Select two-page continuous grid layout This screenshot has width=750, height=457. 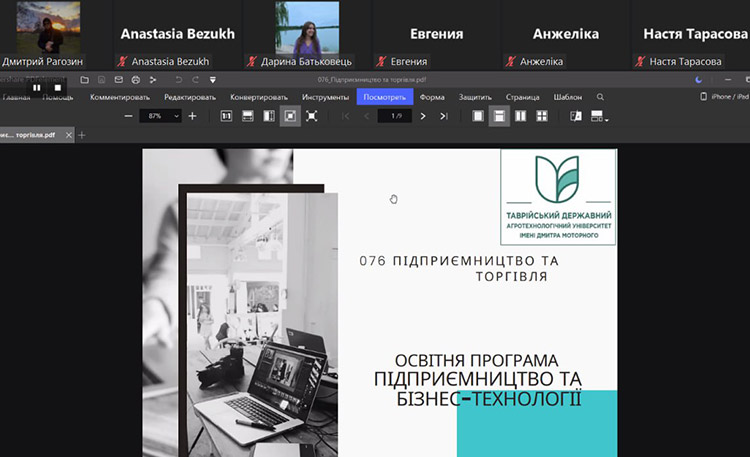click(x=541, y=116)
